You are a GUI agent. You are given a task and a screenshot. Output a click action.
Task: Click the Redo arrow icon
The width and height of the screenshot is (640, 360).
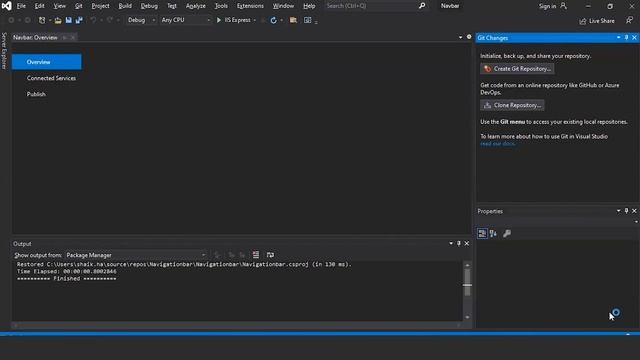(x=109, y=20)
